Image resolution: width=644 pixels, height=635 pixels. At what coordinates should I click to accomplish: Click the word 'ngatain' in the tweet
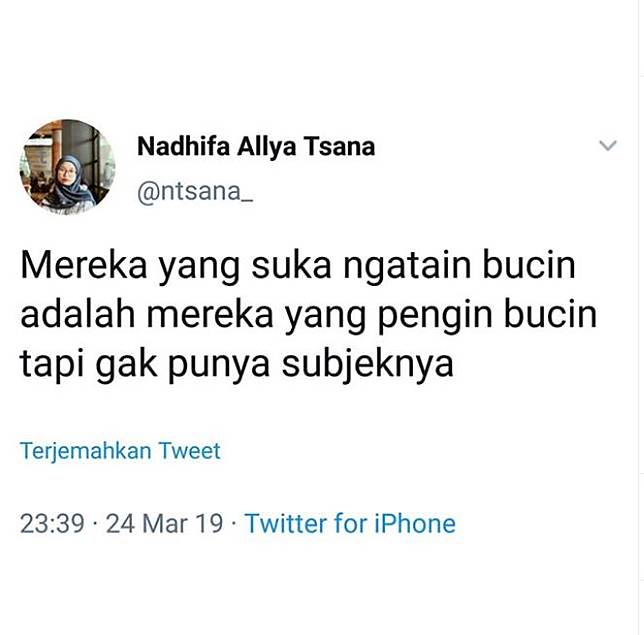[x=407, y=267]
